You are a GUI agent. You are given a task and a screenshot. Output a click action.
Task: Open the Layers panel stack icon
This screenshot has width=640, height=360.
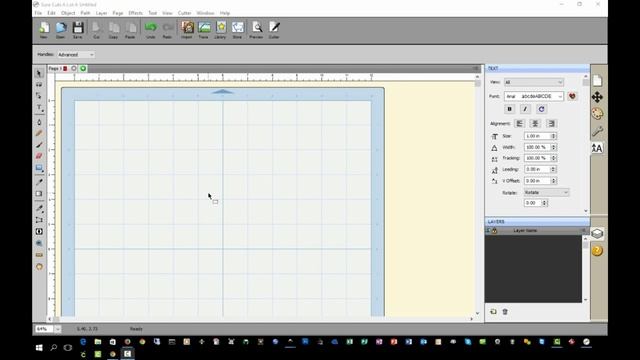(597, 233)
